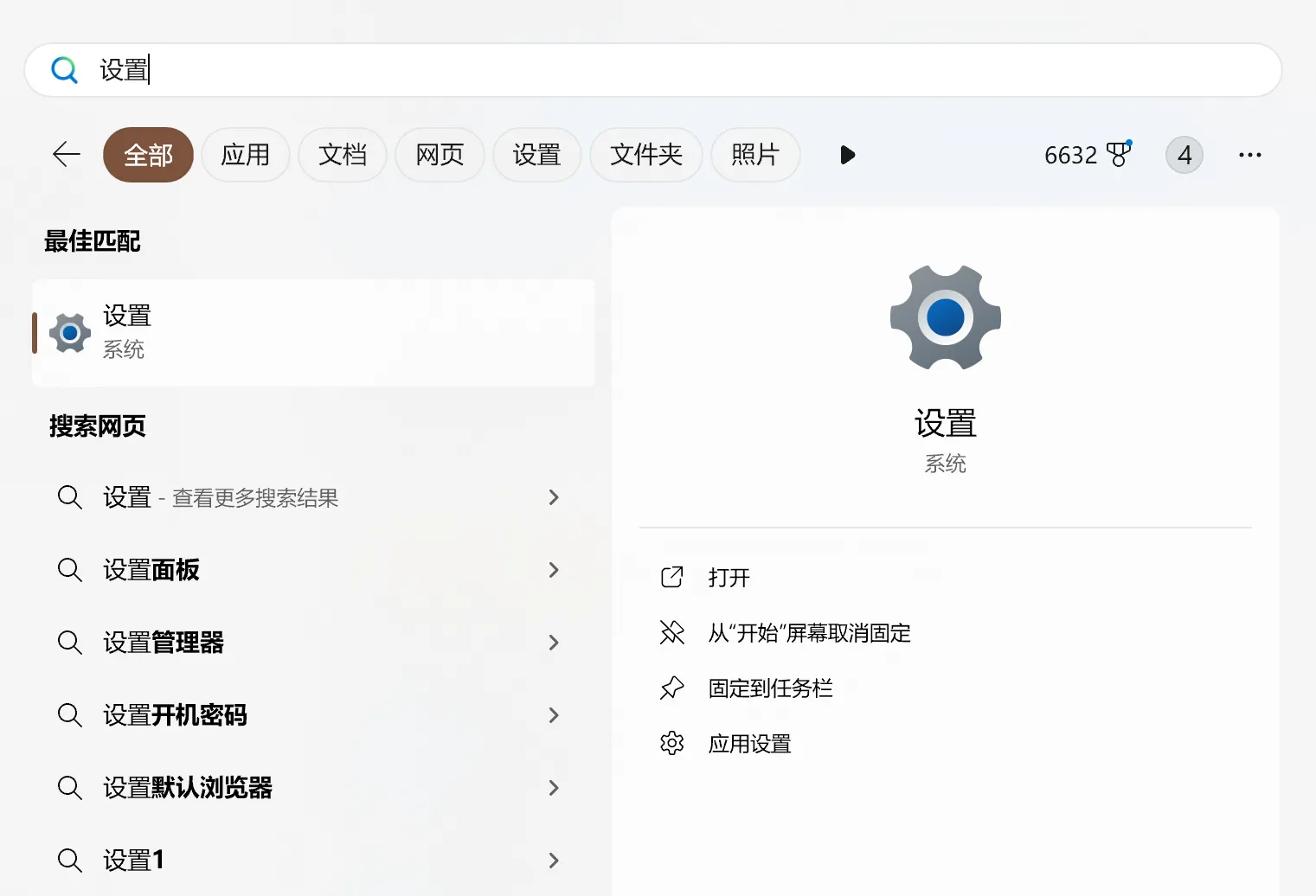
Task: Click 固定到任务栏 to pin Settings
Action: click(x=769, y=688)
